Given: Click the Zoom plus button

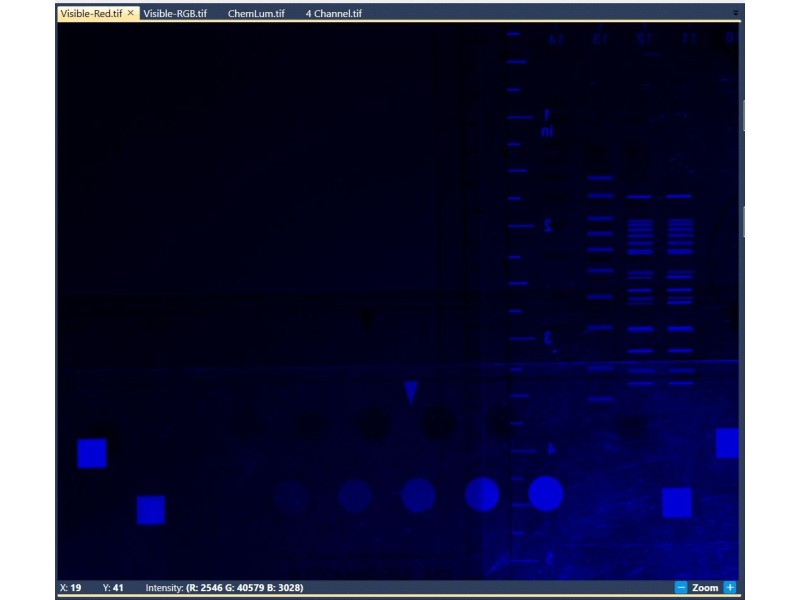Looking at the screenshot, I should coord(730,587).
